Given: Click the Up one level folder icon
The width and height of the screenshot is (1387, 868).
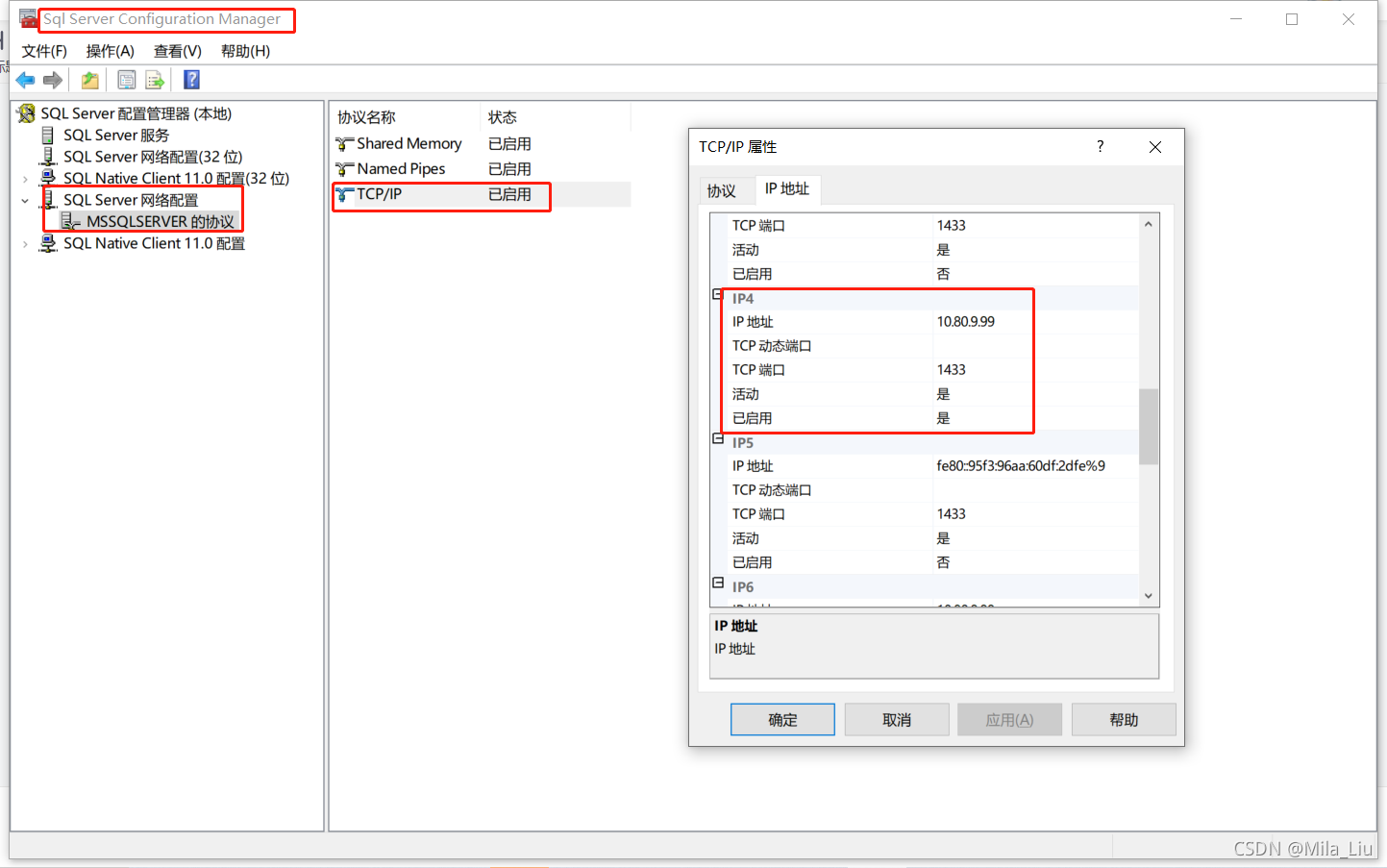Looking at the screenshot, I should point(90,80).
